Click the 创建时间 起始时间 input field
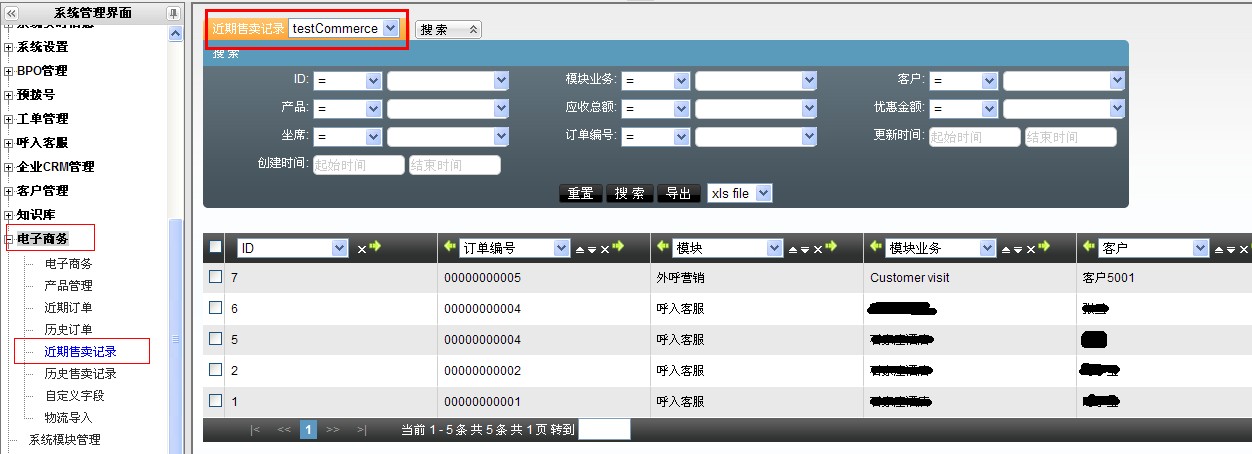Screen dimensions: 1252x454 358,165
